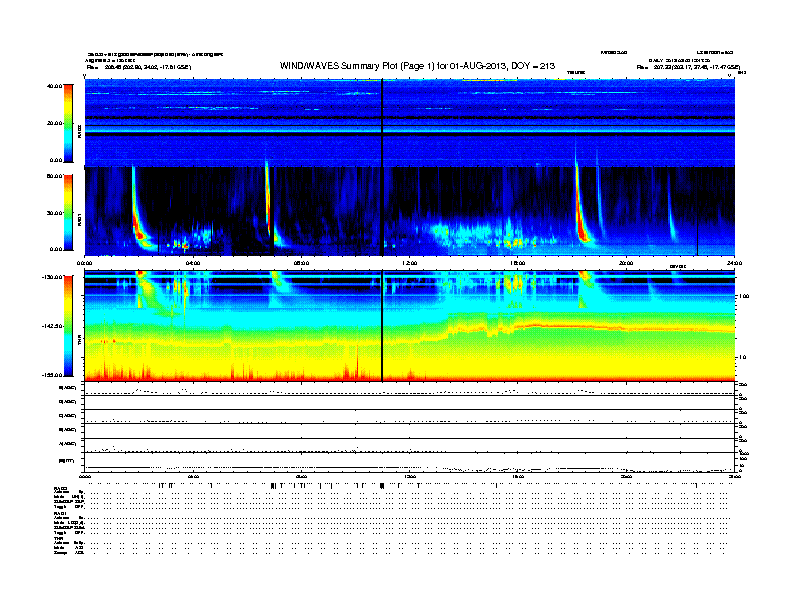Click the 30.00 label on RAD1 color bar
The image size is (792, 612).
(x=54, y=213)
